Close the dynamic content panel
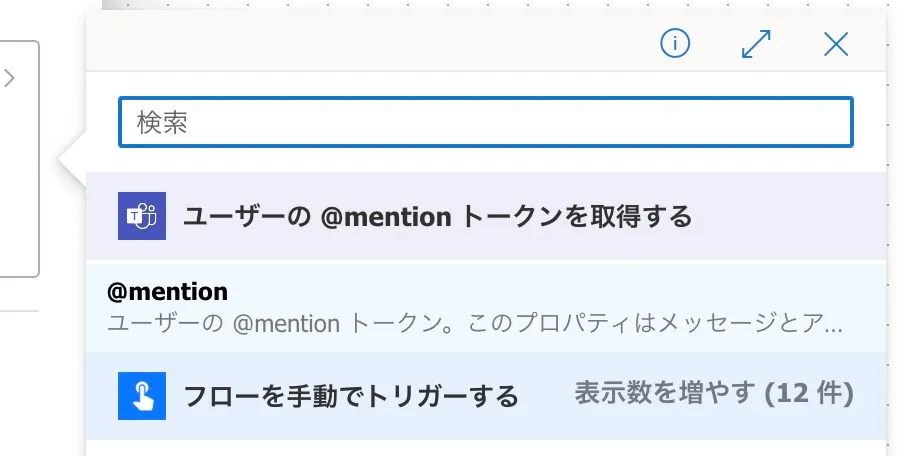Viewport: 917px width, 456px height. (835, 43)
